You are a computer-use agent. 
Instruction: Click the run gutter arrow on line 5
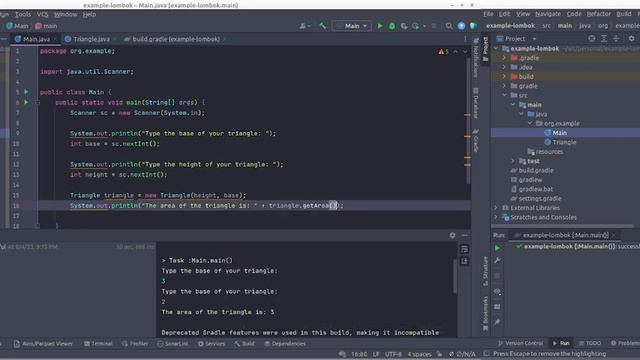pyautogui.click(x=26, y=92)
